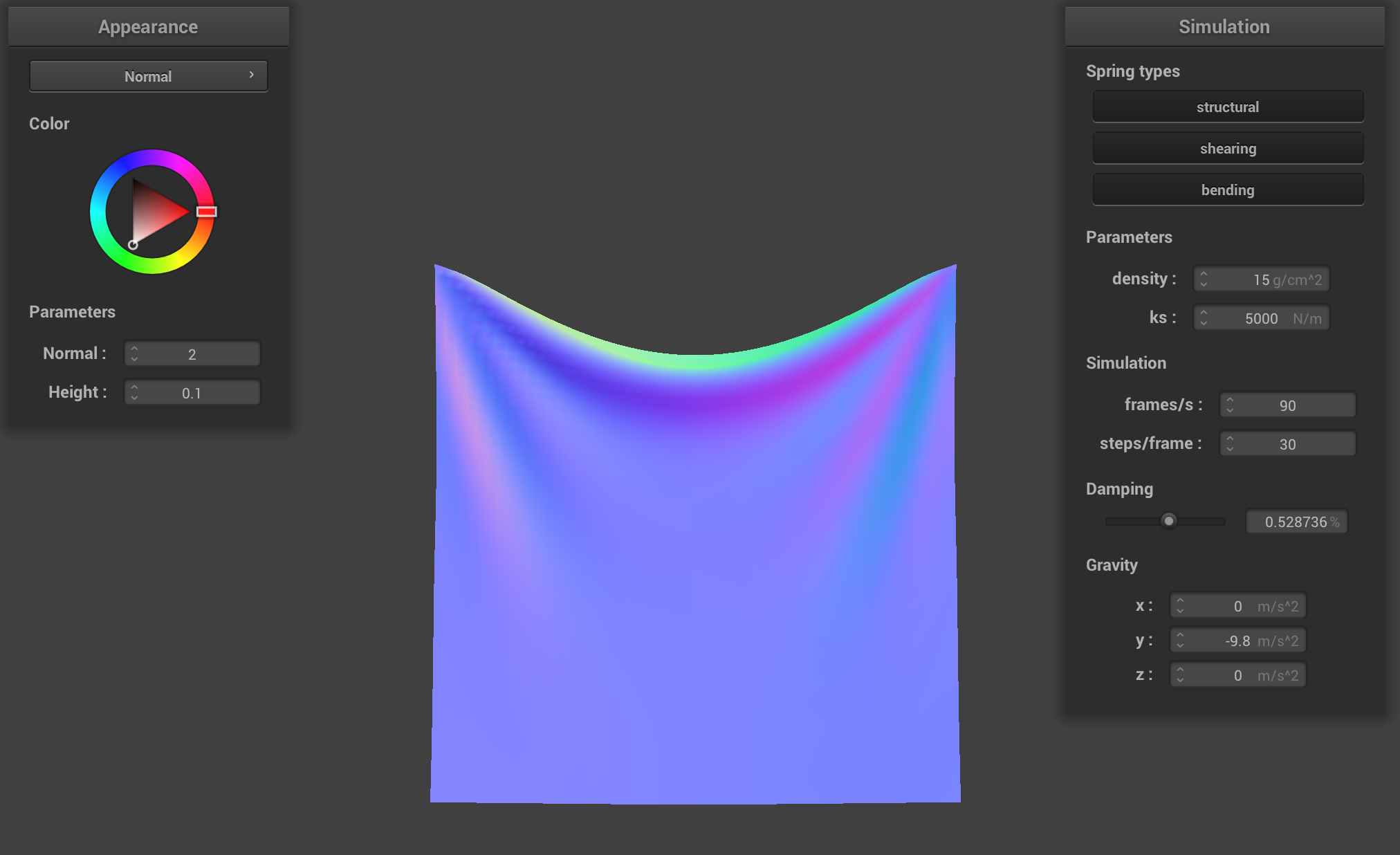1400x855 pixels.
Task: Open the Normal shader dropdown
Action: pos(148,76)
